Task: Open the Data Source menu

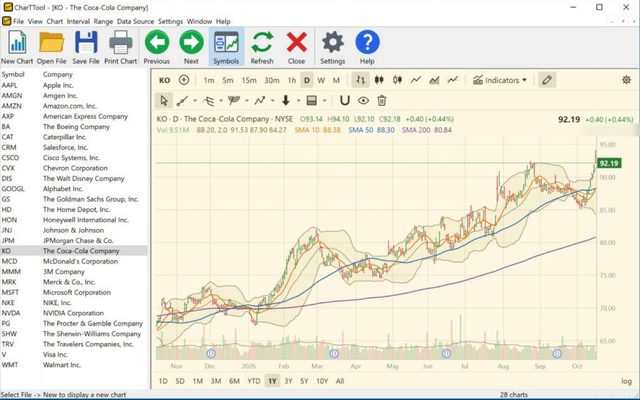Action: (x=136, y=21)
